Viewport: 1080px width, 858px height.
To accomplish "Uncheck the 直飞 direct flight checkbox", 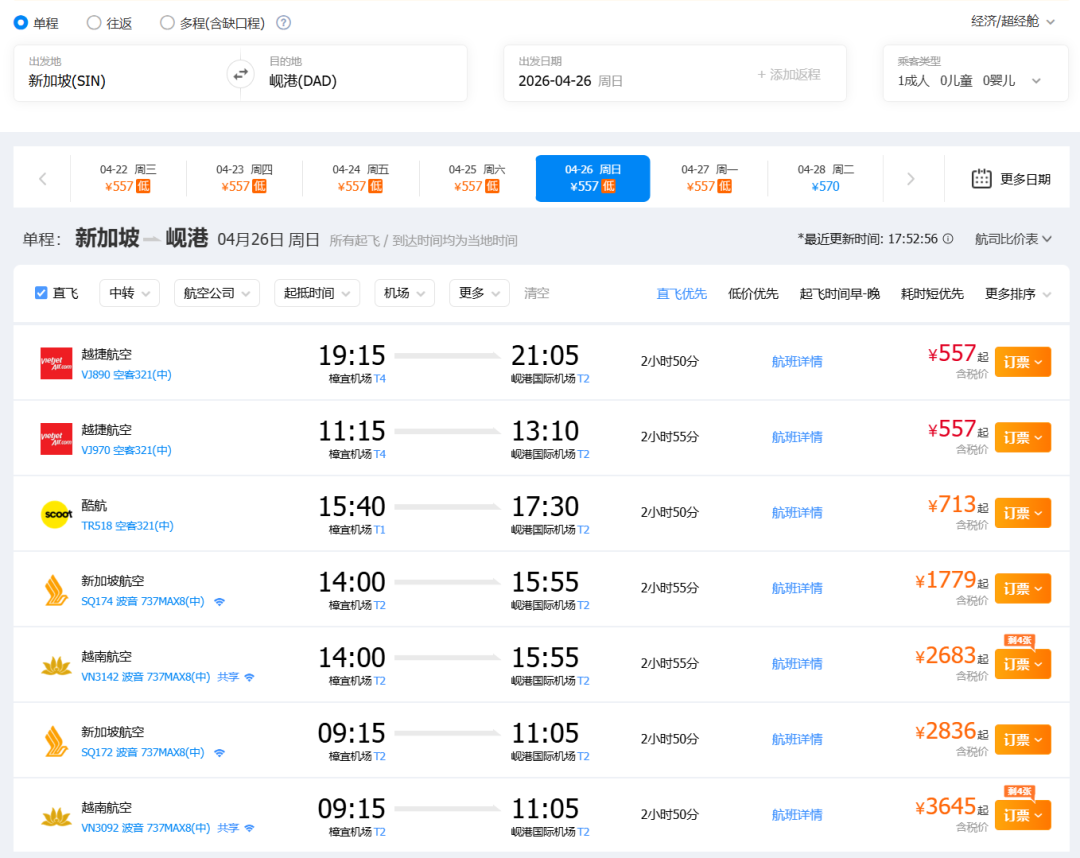I will point(41,293).
